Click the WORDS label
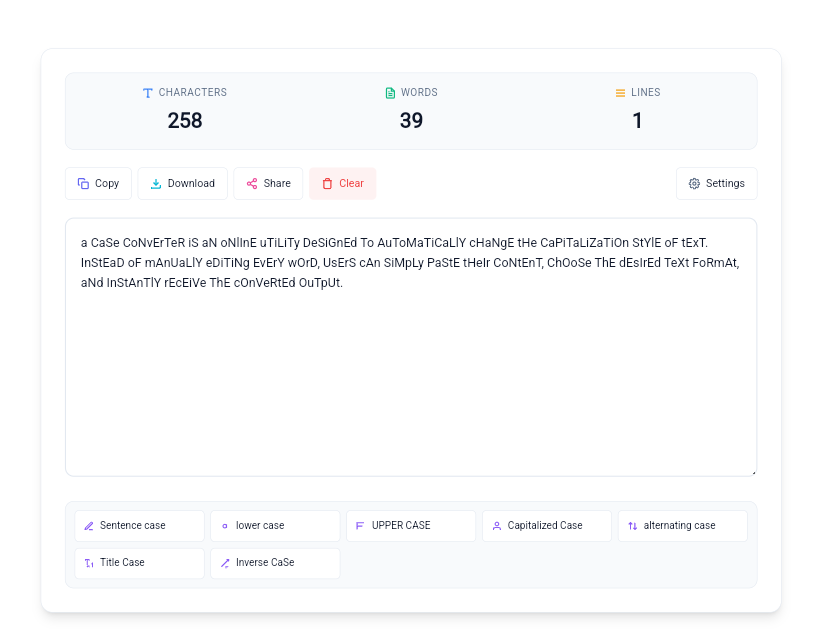The width and height of the screenshot is (832, 630). click(x=419, y=92)
